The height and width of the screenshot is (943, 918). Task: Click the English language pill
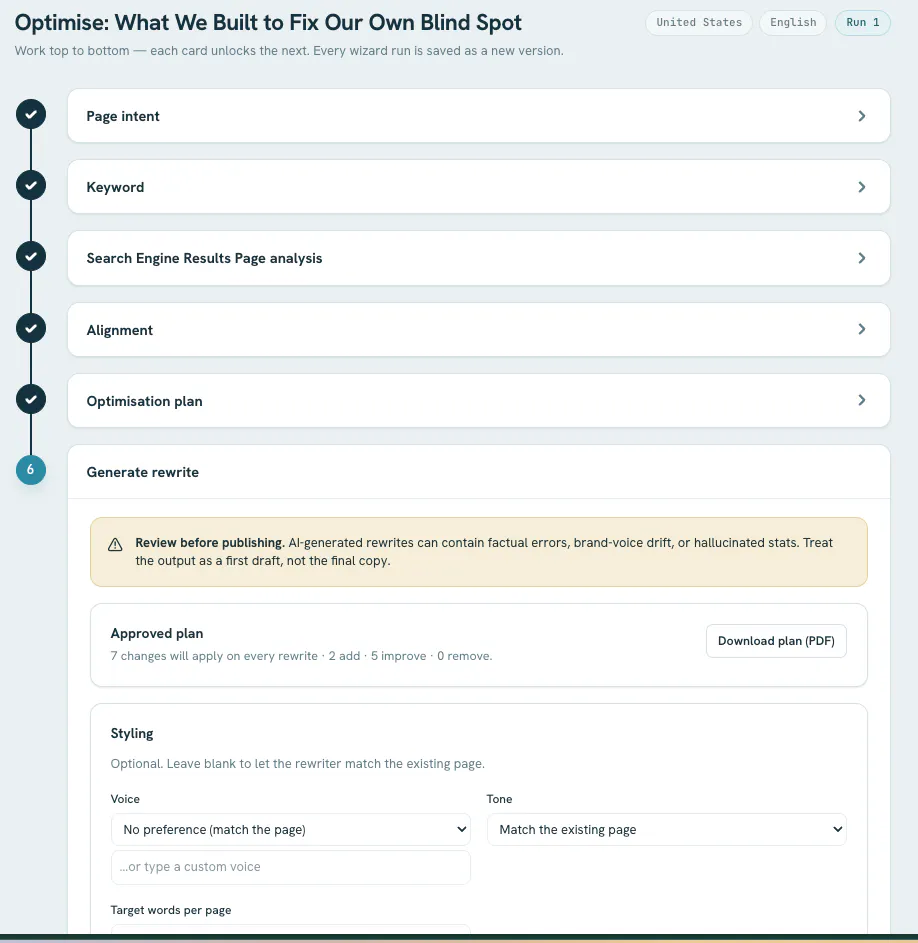[x=793, y=23]
